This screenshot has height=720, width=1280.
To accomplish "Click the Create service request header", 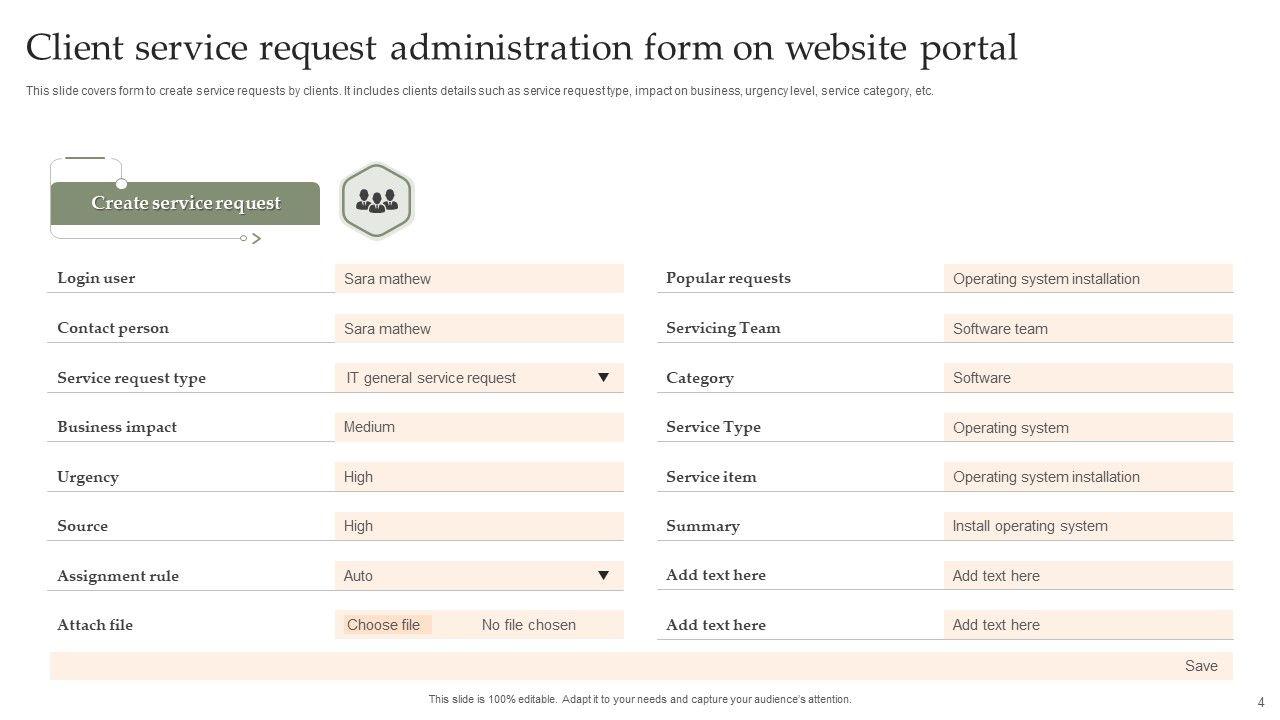I will (186, 203).
